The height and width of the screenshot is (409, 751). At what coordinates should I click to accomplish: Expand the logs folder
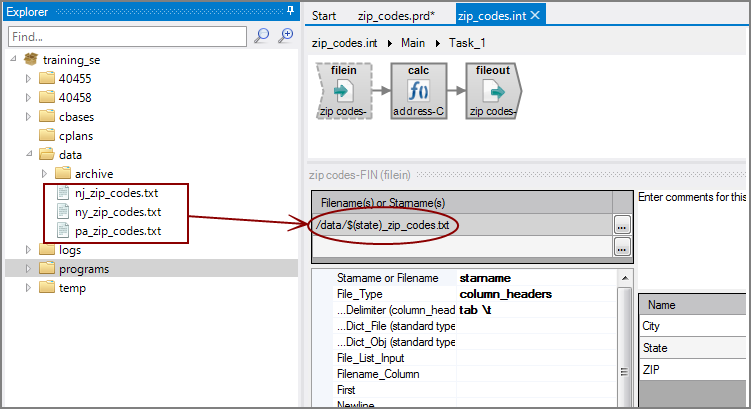pyautogui.click(x=28, y=250)
